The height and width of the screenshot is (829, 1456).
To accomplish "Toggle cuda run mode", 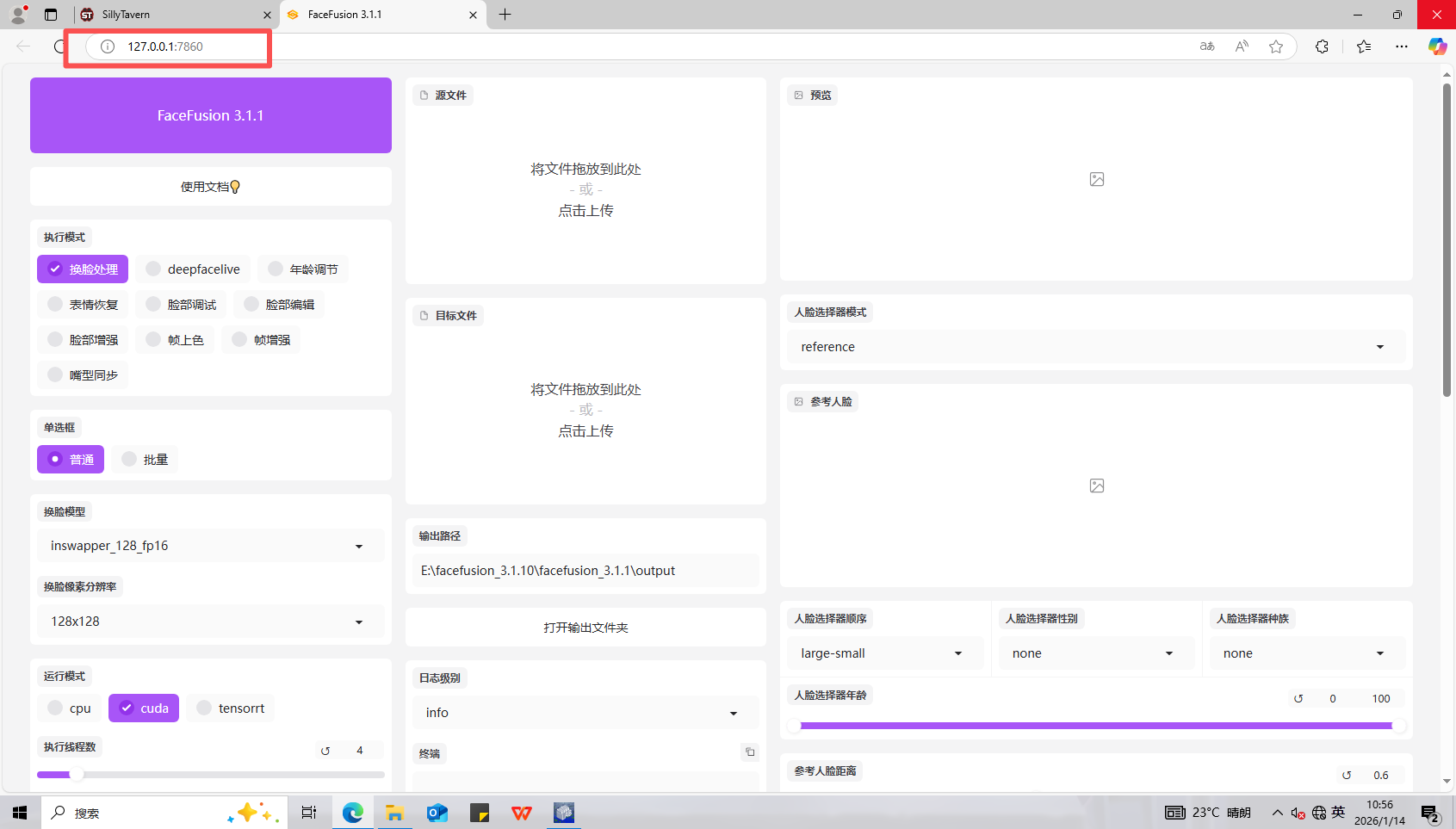I will pos(144,708).
